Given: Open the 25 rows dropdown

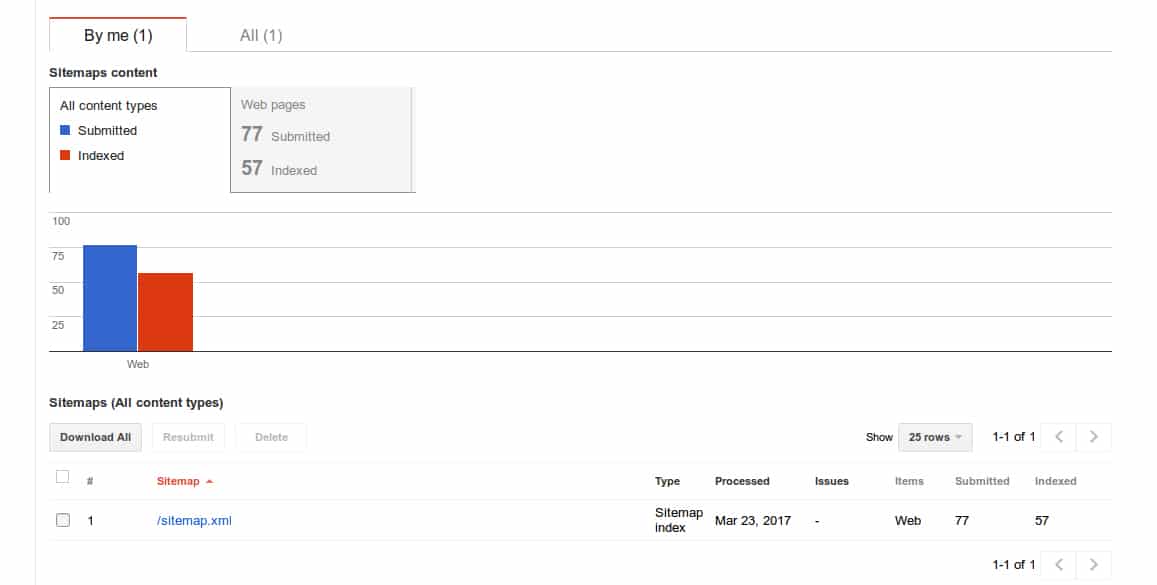Looking at the screenshot, I should pos(935,437).
